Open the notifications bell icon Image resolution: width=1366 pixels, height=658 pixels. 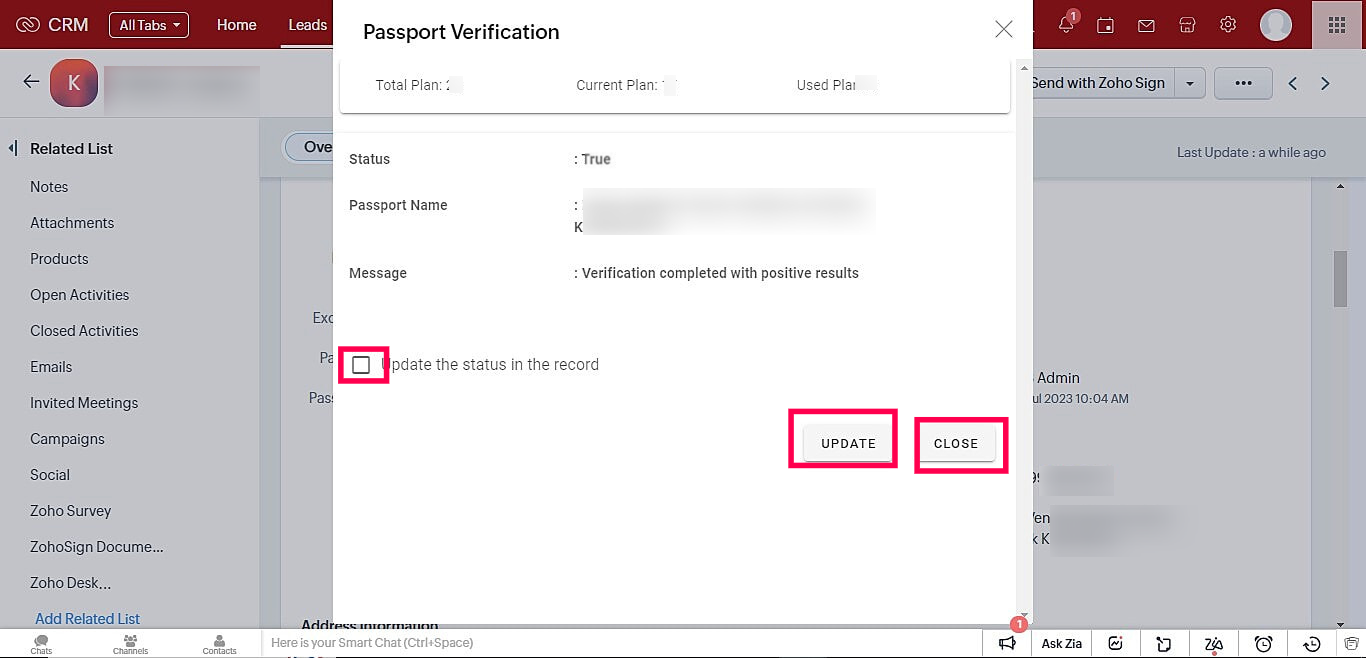(1067, 24)
